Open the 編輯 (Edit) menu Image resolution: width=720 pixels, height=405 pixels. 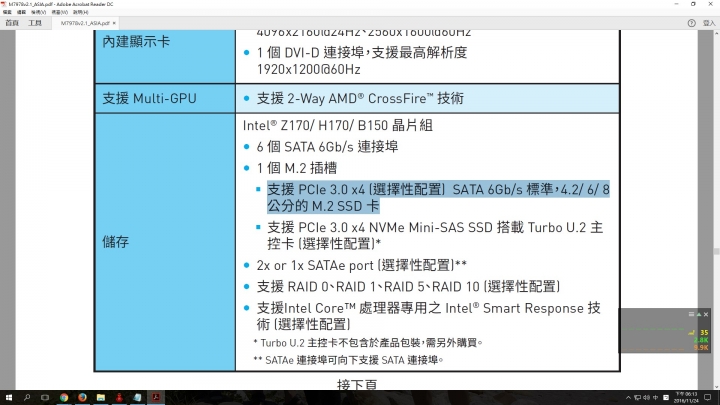pyautogui.click(x=21, y=12)
